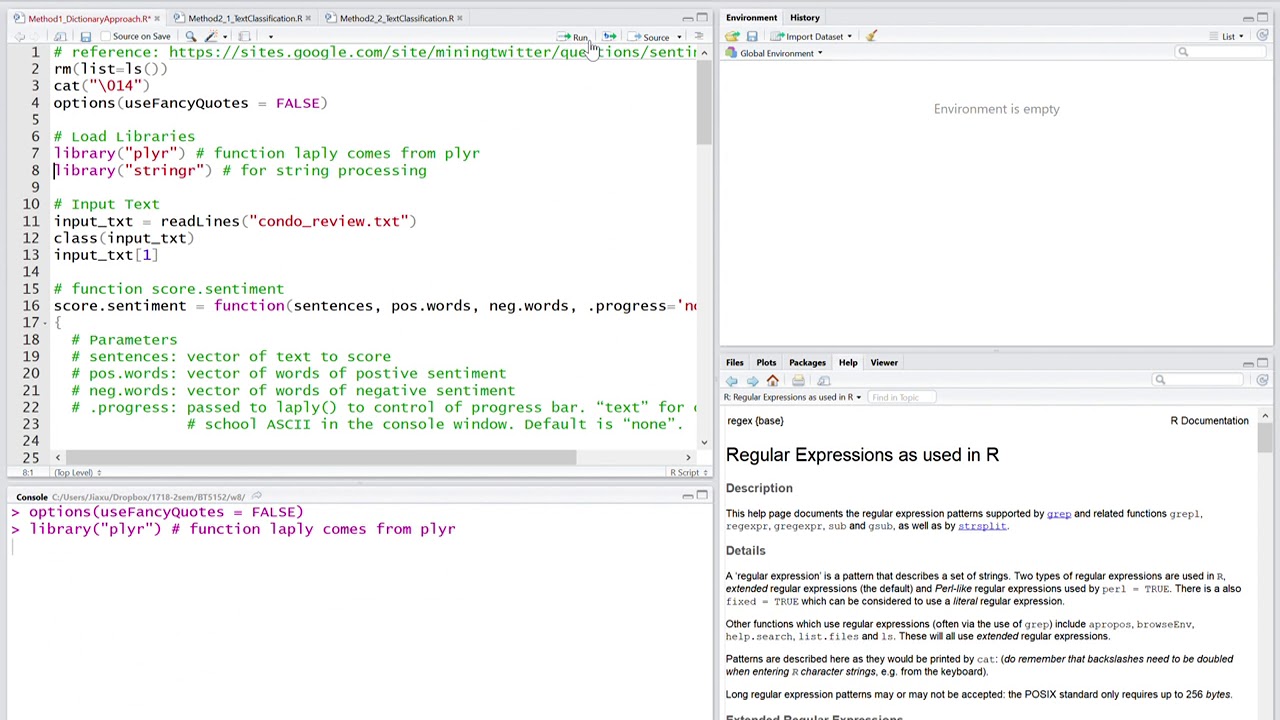1280x720 pixels.
Task: Switch to the Files tab
Action: [x=734, y=363]
